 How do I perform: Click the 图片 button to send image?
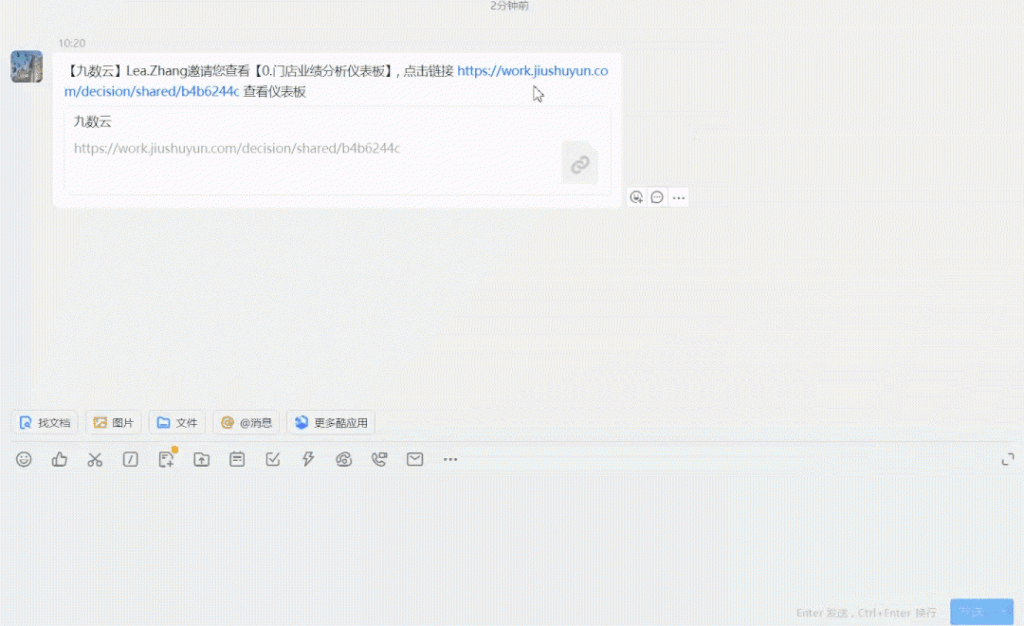point(113,422)
